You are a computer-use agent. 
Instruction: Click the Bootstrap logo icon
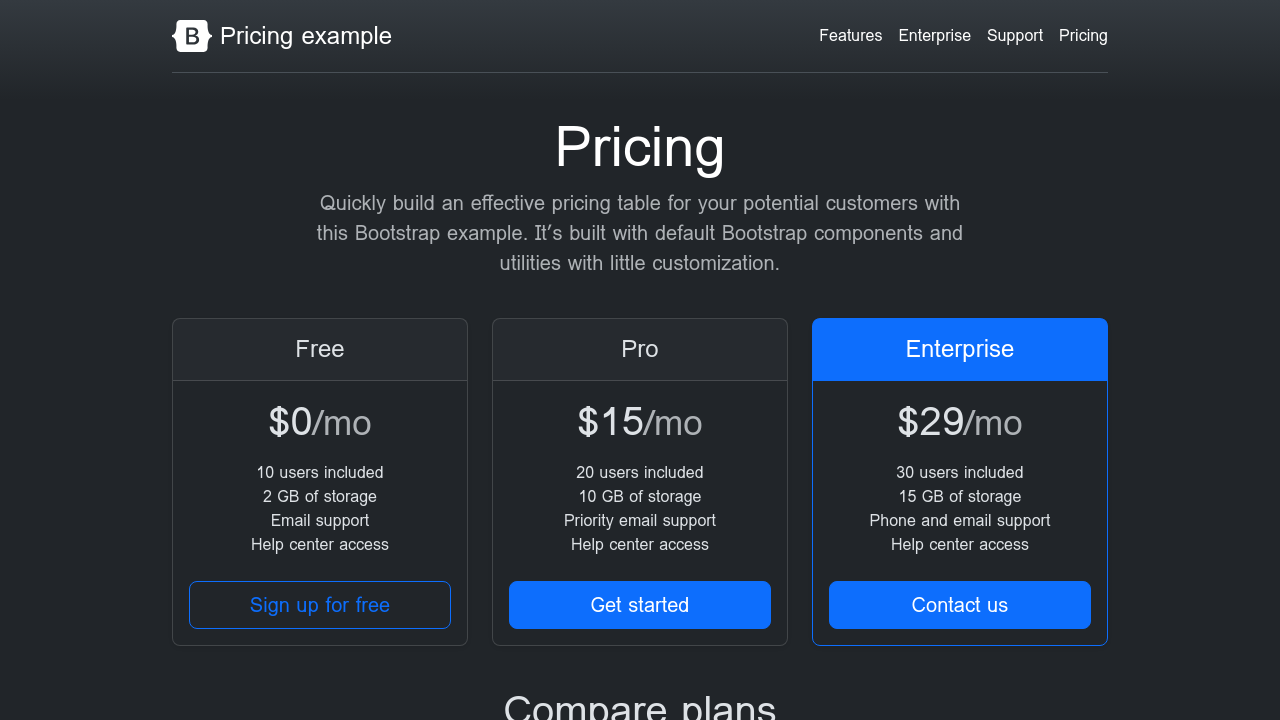point(192,36)
